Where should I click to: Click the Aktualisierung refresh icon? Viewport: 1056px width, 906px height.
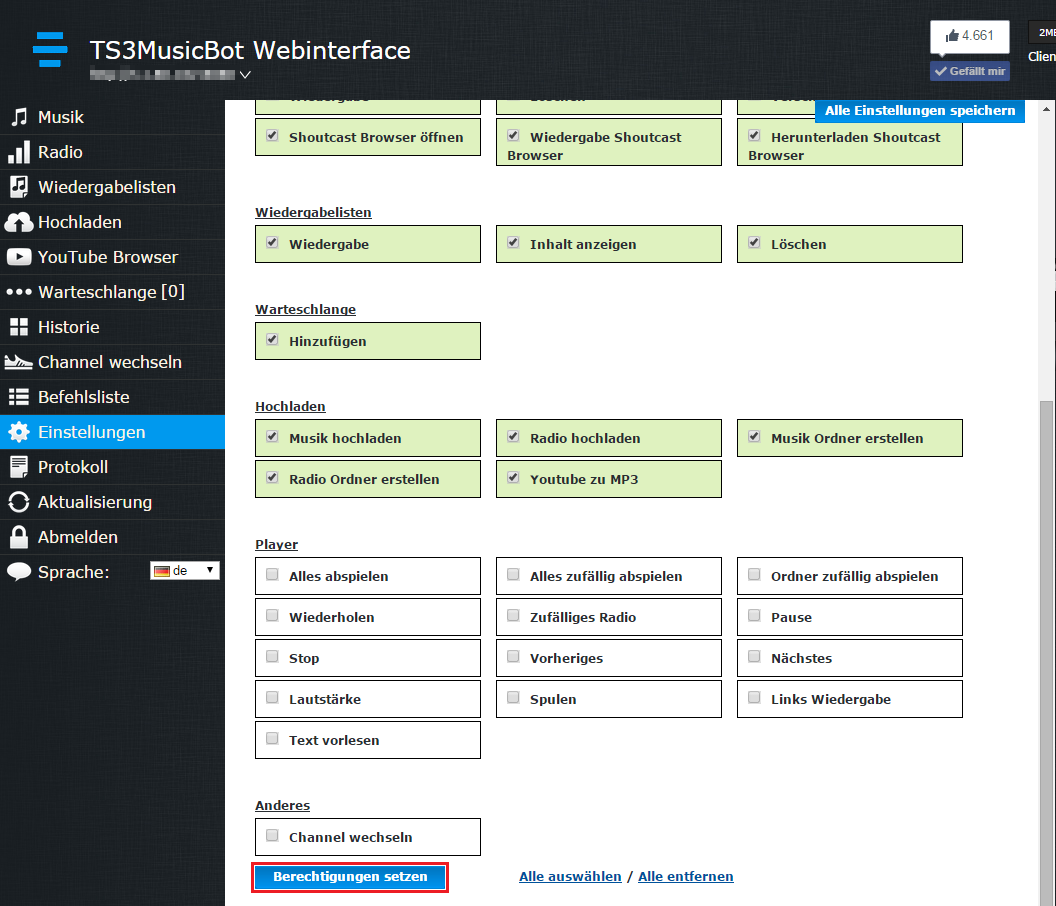19,502
